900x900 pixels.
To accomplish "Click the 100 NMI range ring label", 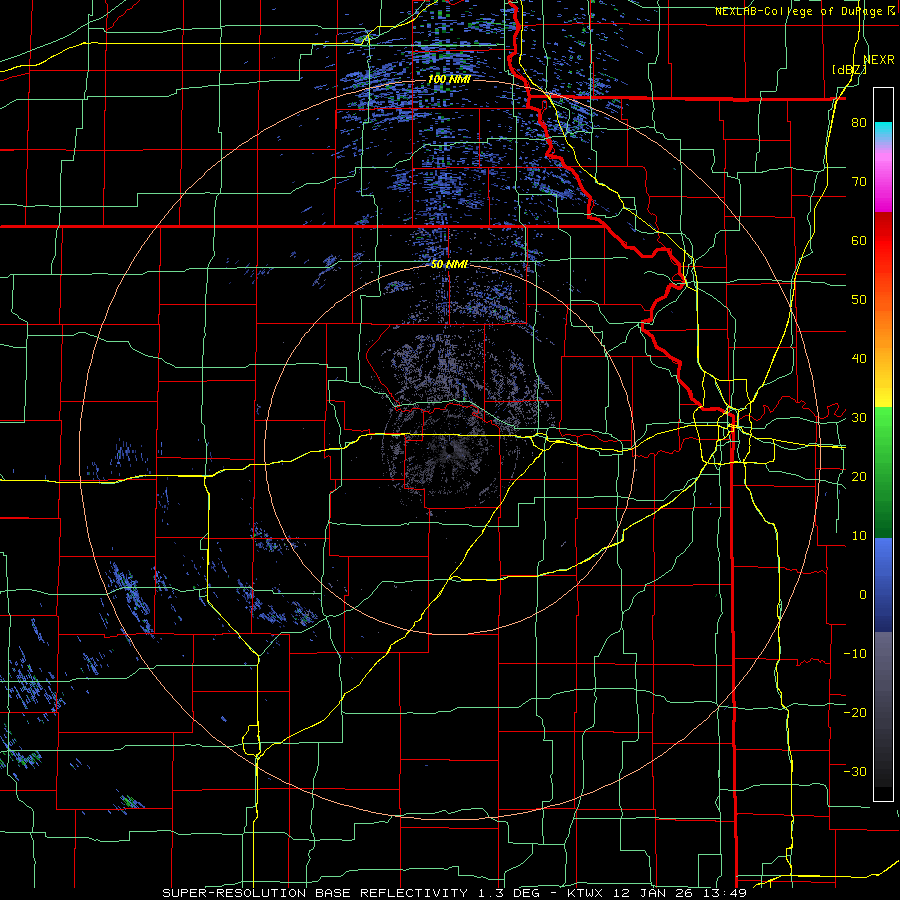I will pos(449,79).
